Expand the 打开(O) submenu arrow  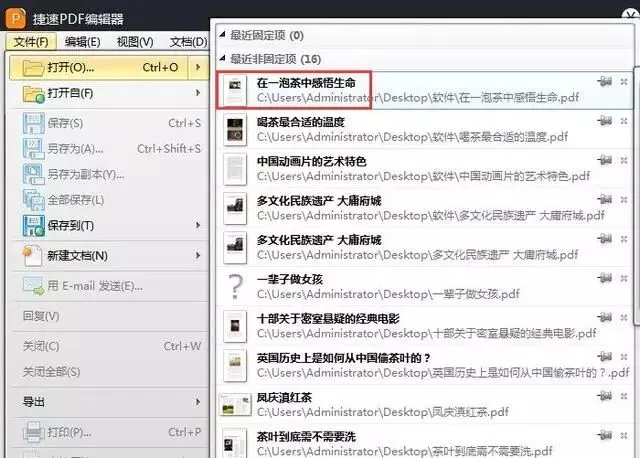point(198,67)
